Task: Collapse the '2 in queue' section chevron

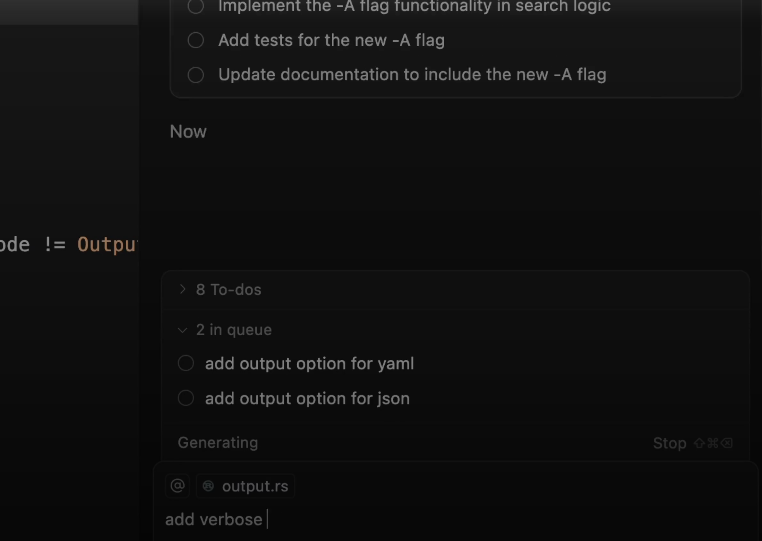Action: point(182,329)
